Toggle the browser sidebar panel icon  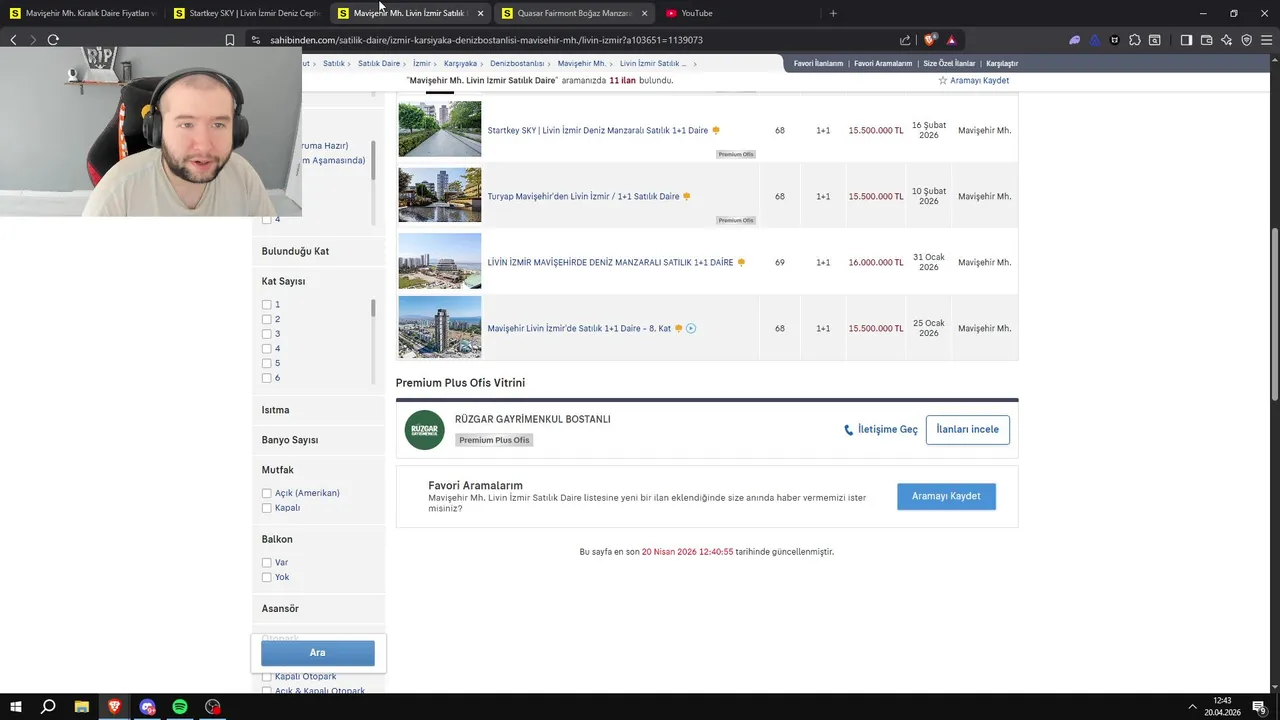(x=1186, y=40)
